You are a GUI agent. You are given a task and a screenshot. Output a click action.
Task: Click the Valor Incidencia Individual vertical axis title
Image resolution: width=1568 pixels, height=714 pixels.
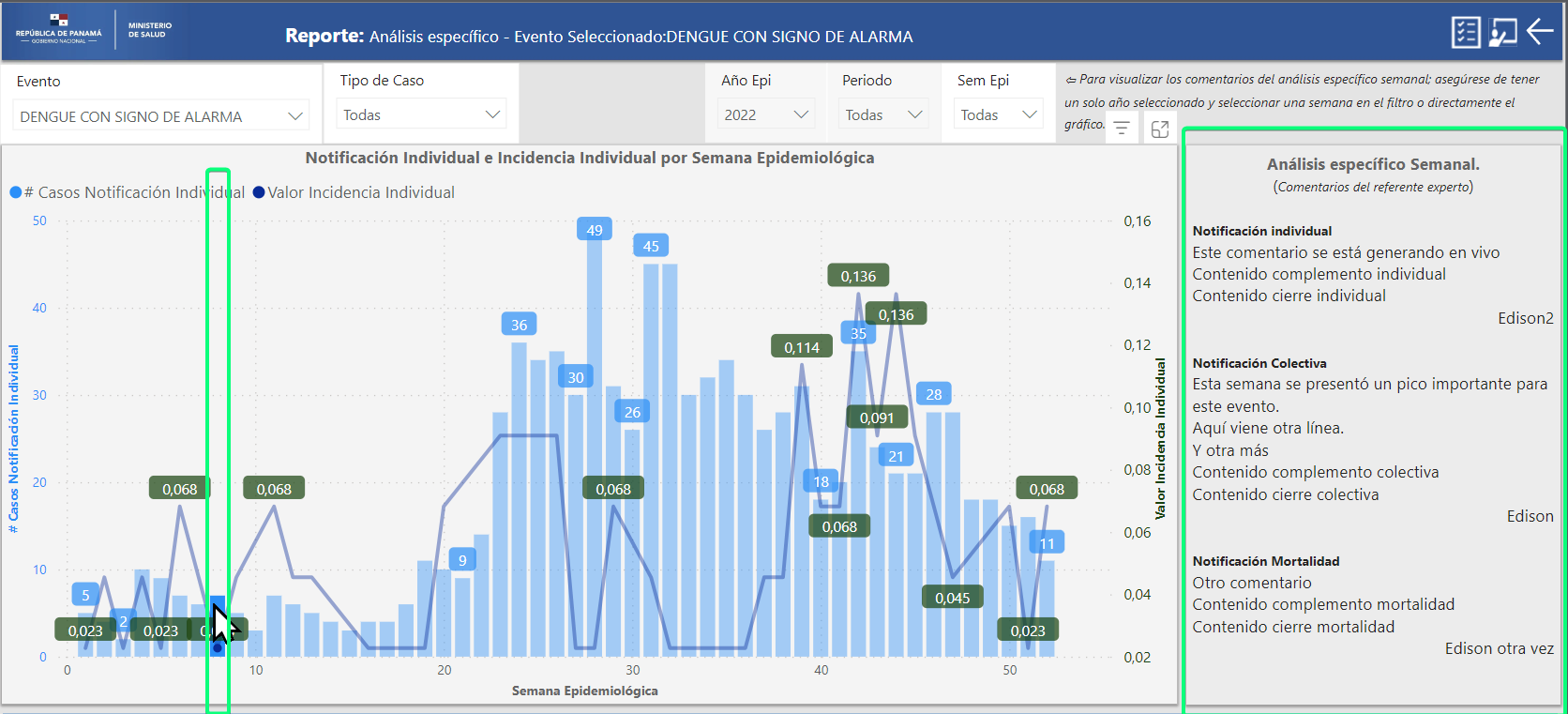1160,438
